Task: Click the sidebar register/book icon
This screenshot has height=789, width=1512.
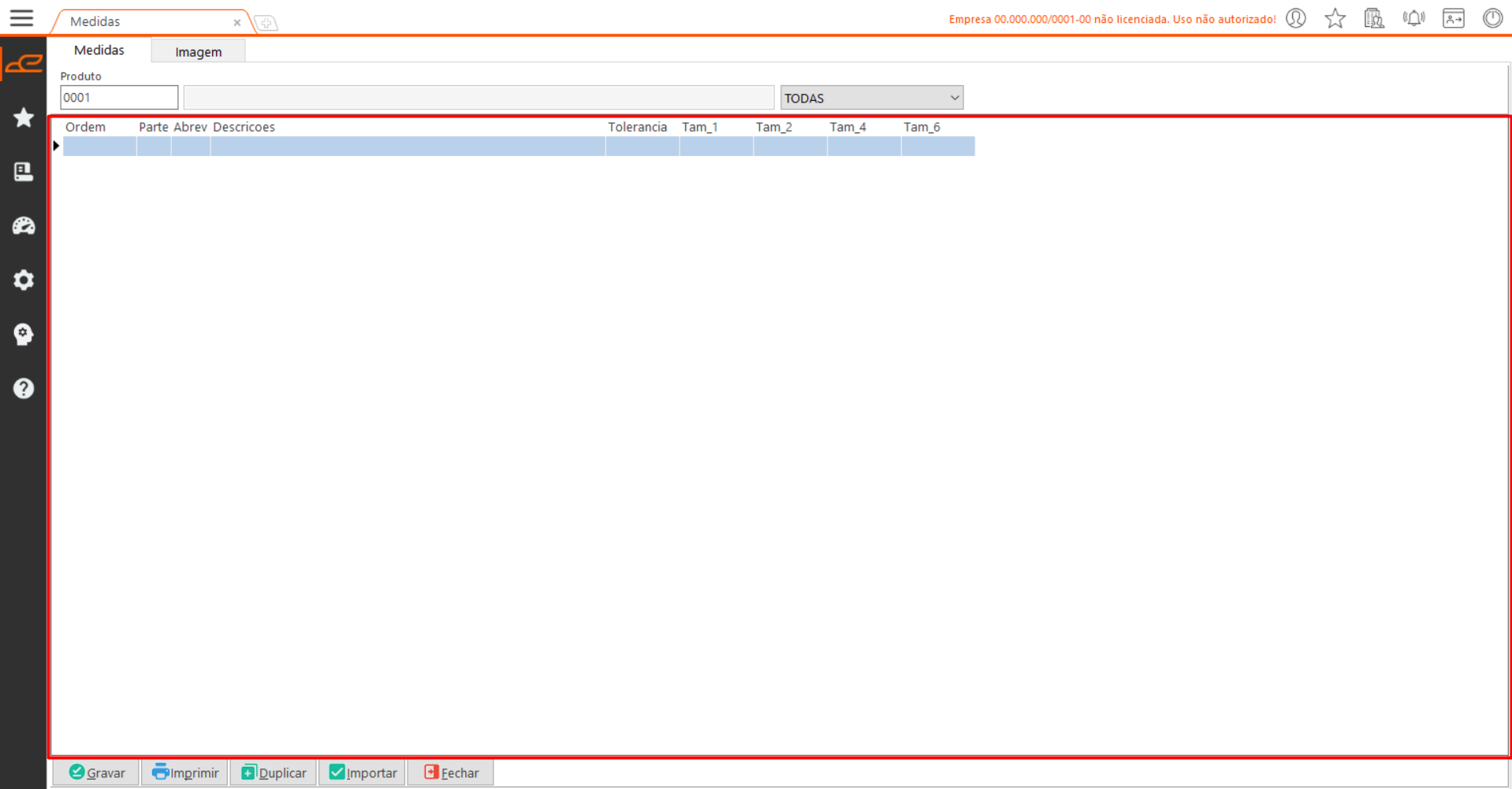Action: click(24, 172)
